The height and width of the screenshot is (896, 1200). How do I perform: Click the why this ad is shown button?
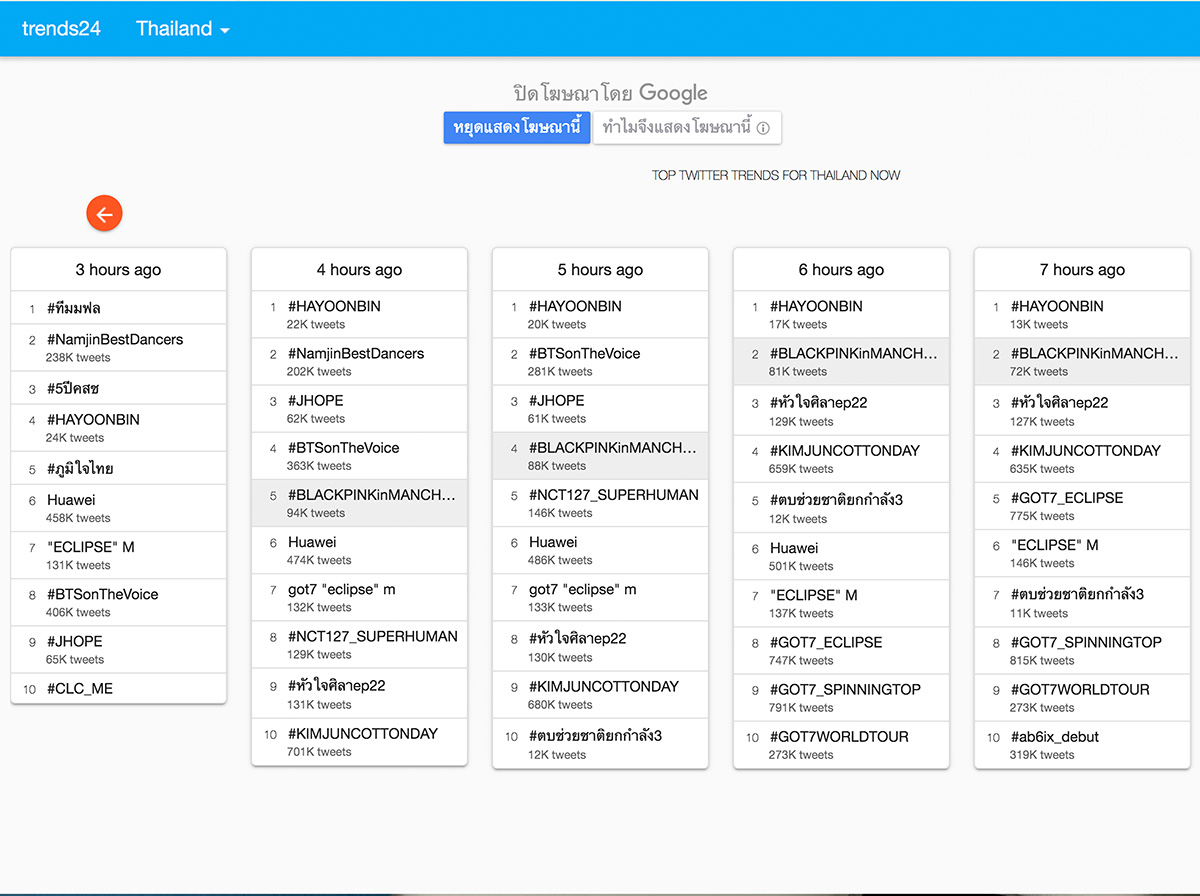coord(686,128)
